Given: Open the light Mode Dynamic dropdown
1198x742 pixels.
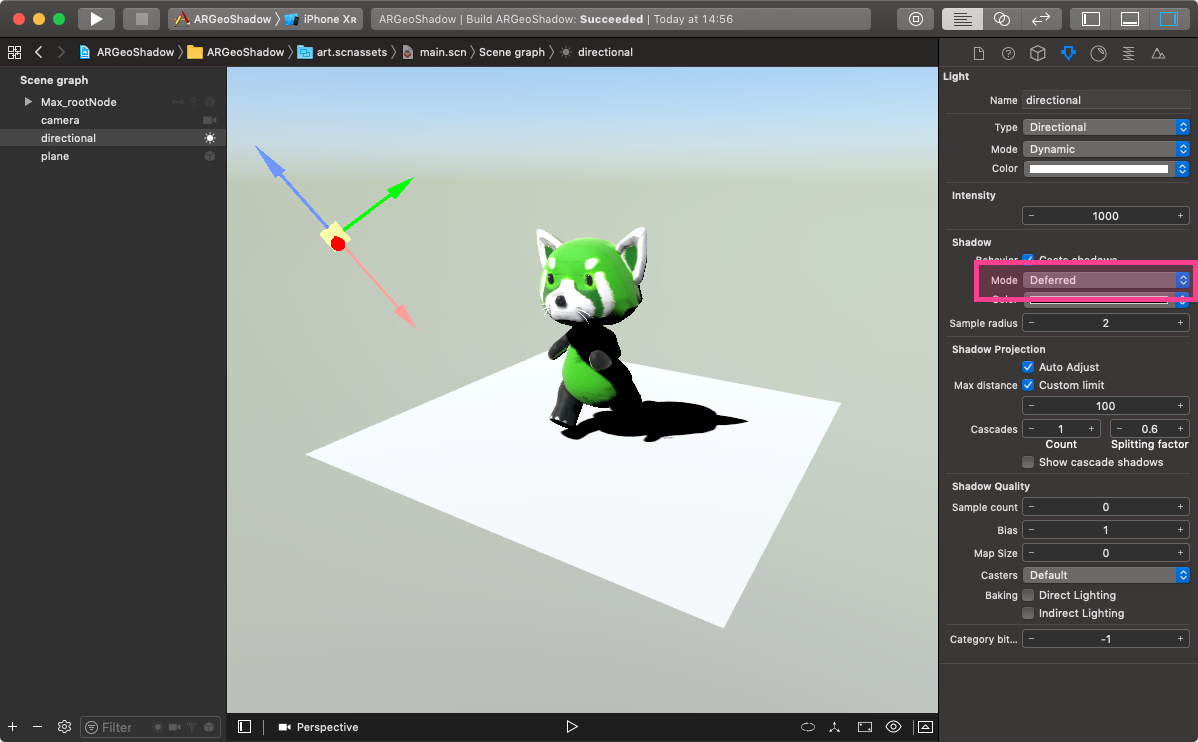Looking at the screenshot, I should click(x=1106, y=149).
